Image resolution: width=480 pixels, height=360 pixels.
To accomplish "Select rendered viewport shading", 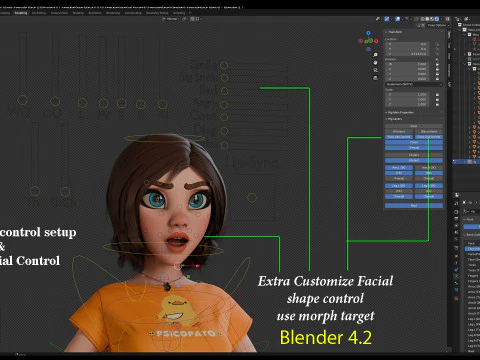I will [437, 19].
